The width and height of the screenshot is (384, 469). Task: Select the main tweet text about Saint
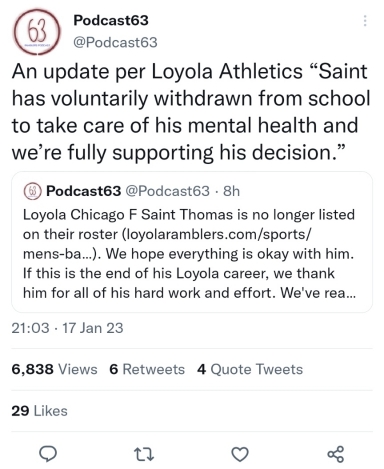(x=191, y=112)
